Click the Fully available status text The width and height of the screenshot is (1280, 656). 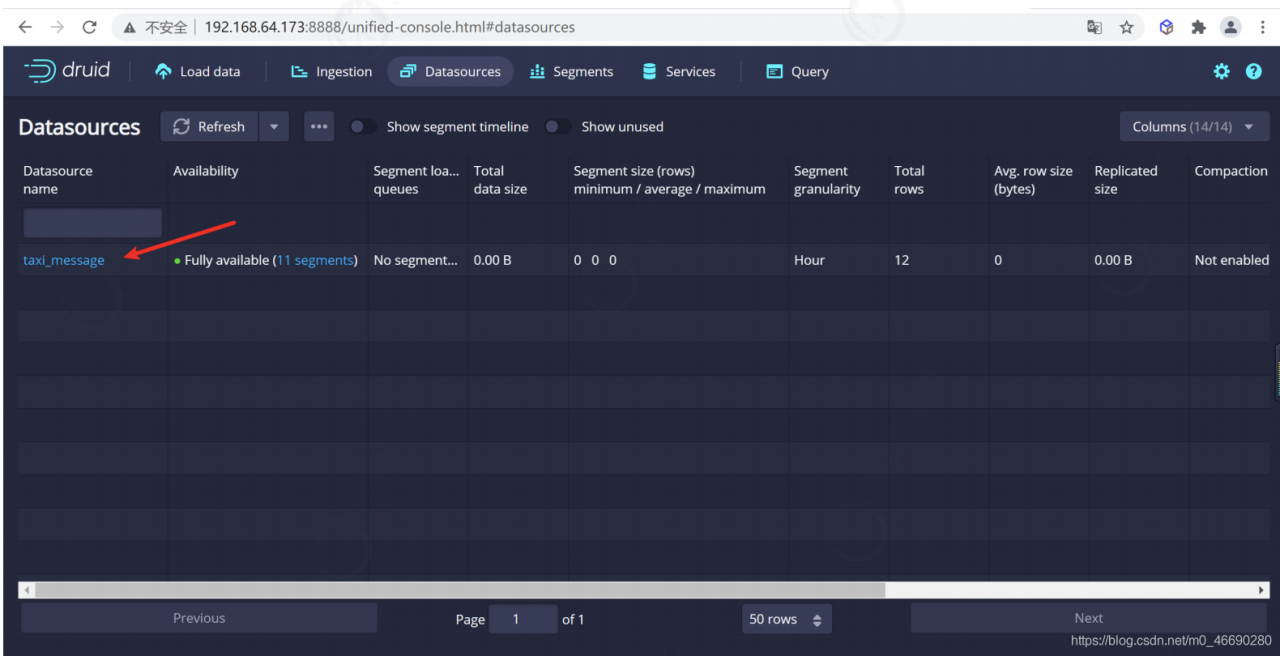pyautogui.click(x=227, y=260)
